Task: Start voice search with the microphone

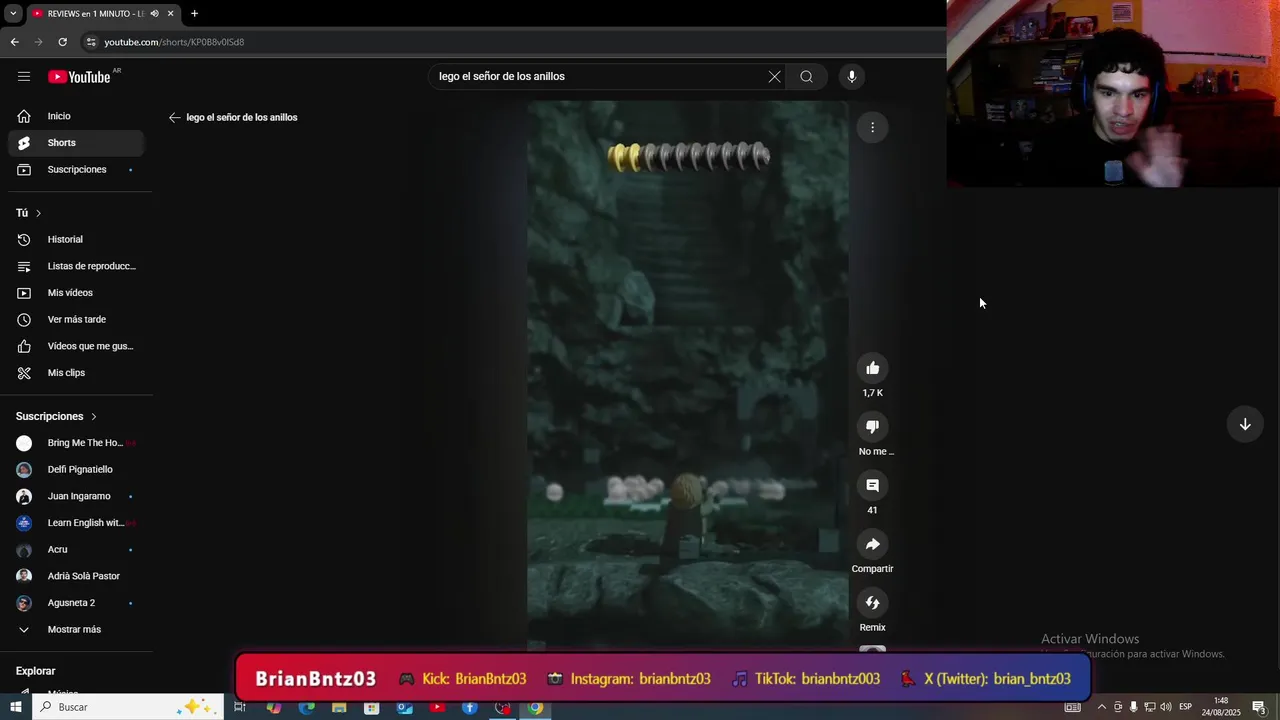Action: point(852,77)
